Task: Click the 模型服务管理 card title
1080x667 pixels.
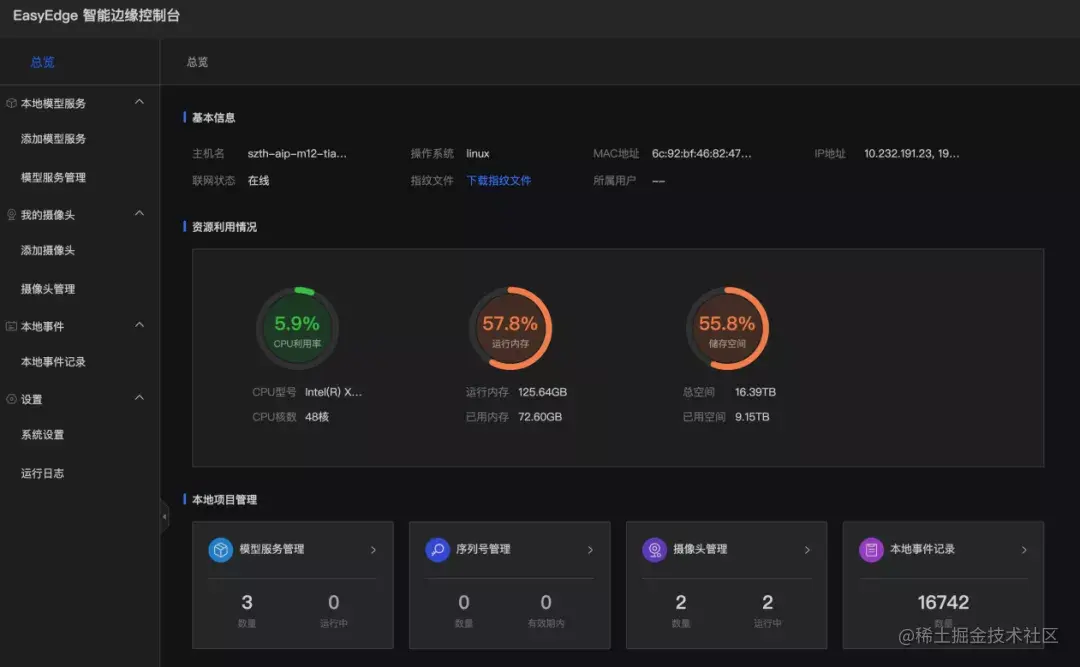Action: (271, 549)
